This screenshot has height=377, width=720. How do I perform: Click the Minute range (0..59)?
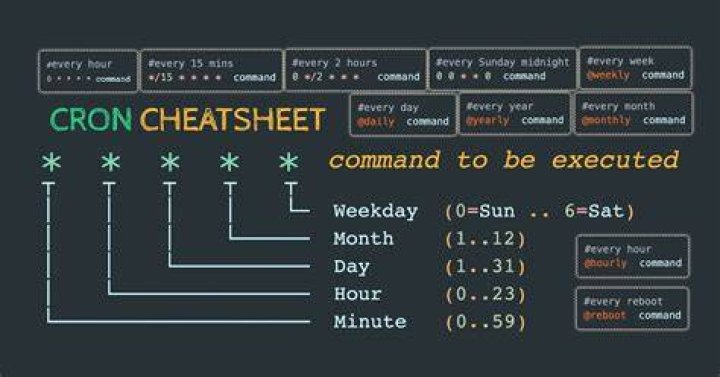(485, 322)
